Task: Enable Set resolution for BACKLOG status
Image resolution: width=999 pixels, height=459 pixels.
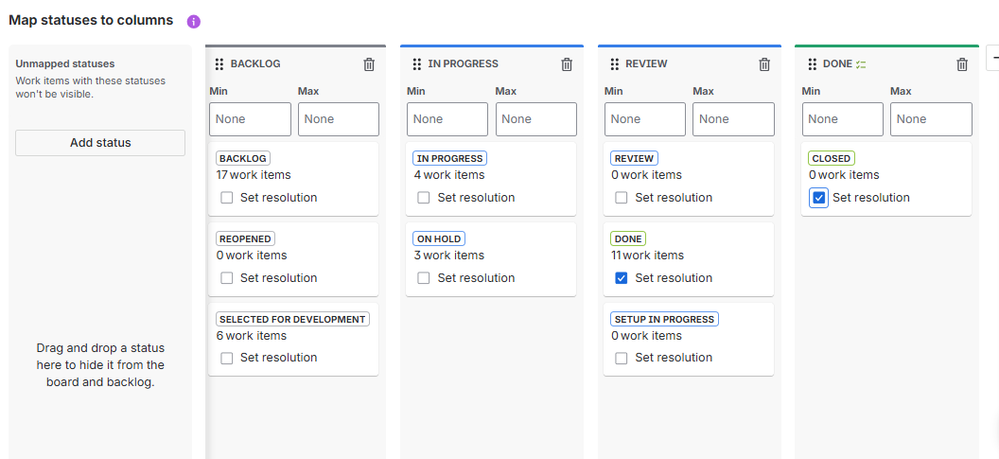Action: point(227,198)
